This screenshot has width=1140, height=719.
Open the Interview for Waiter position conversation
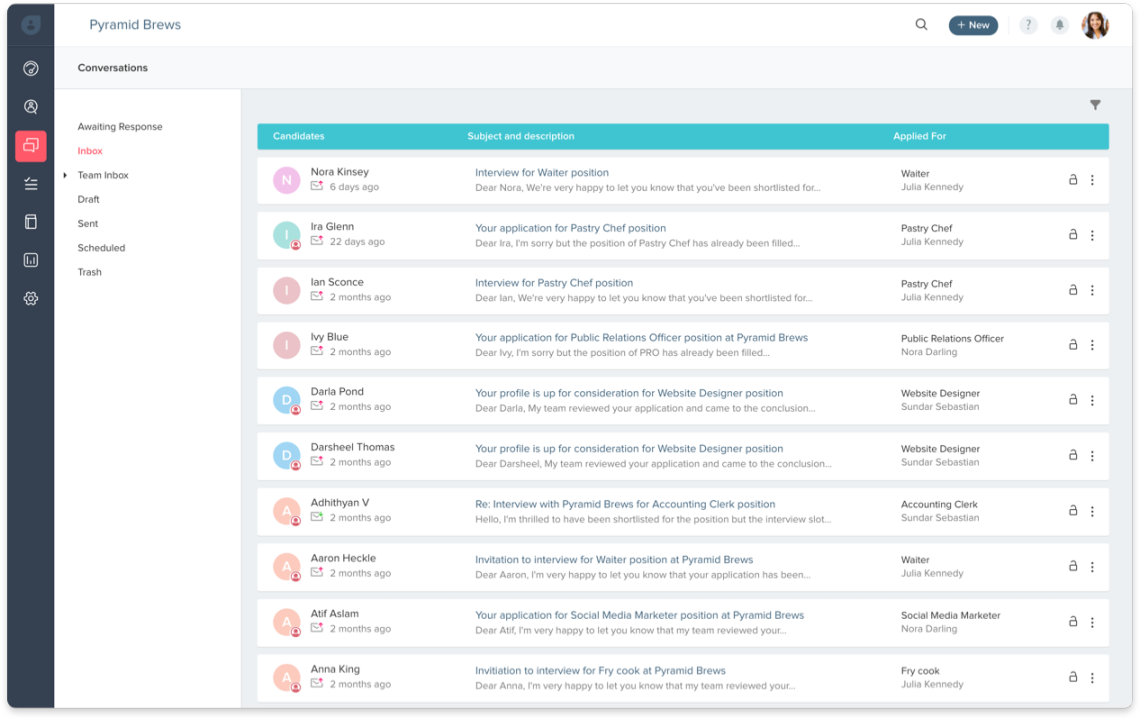[x=541, y=172]
